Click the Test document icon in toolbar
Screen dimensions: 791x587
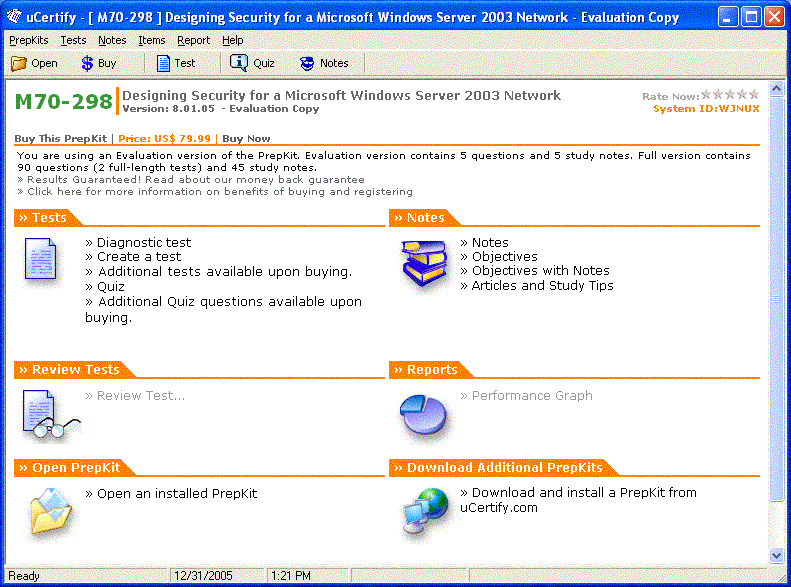tap(163, 64)
